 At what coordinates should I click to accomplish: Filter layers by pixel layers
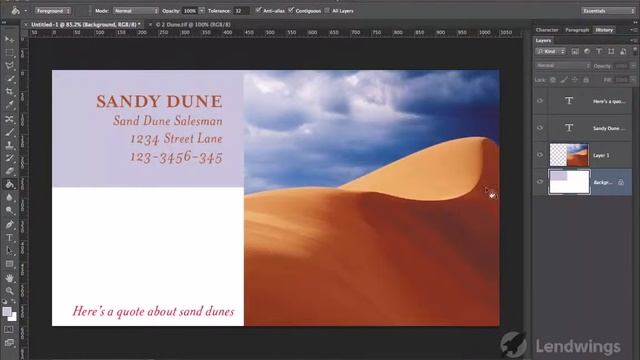click(x=575, y=51)
